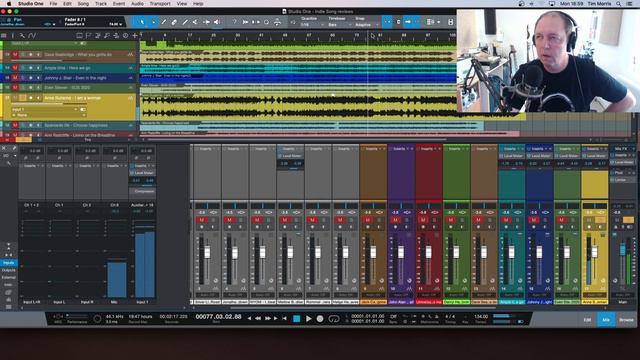The image size is (640, 360).
Task: Unmute the red mixer channel
Action: (423, 220)
